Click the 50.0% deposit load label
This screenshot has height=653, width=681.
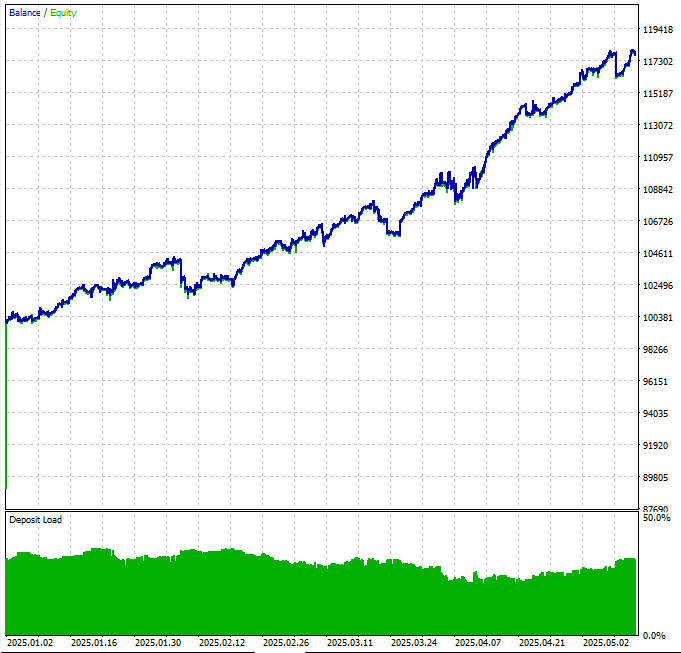657,518
